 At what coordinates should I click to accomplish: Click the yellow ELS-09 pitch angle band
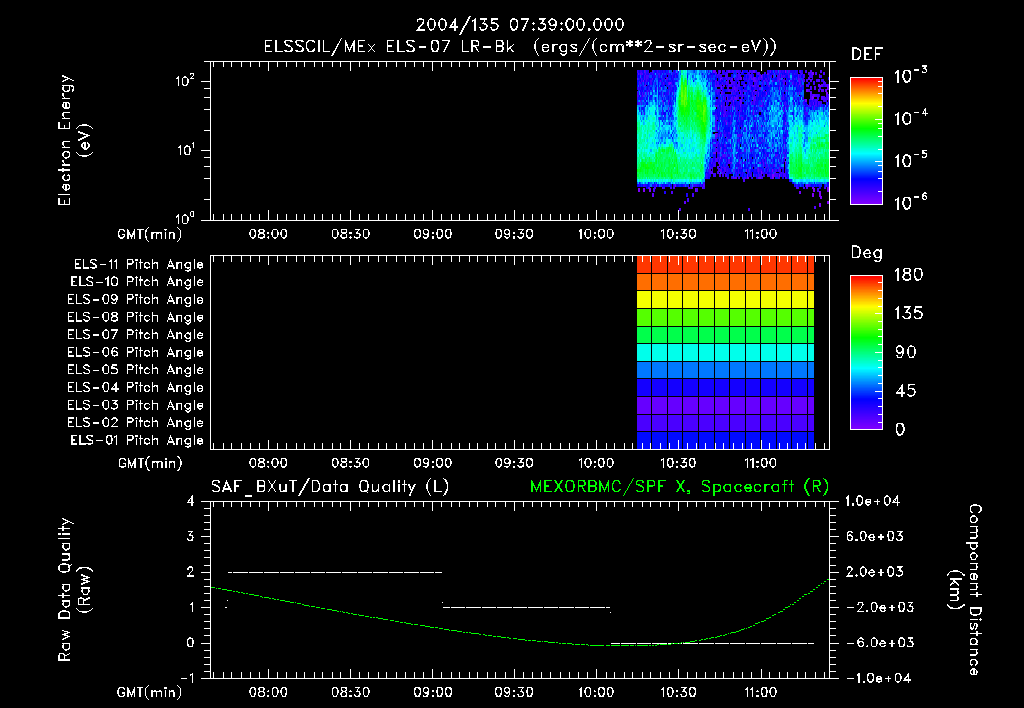point(725,300)
